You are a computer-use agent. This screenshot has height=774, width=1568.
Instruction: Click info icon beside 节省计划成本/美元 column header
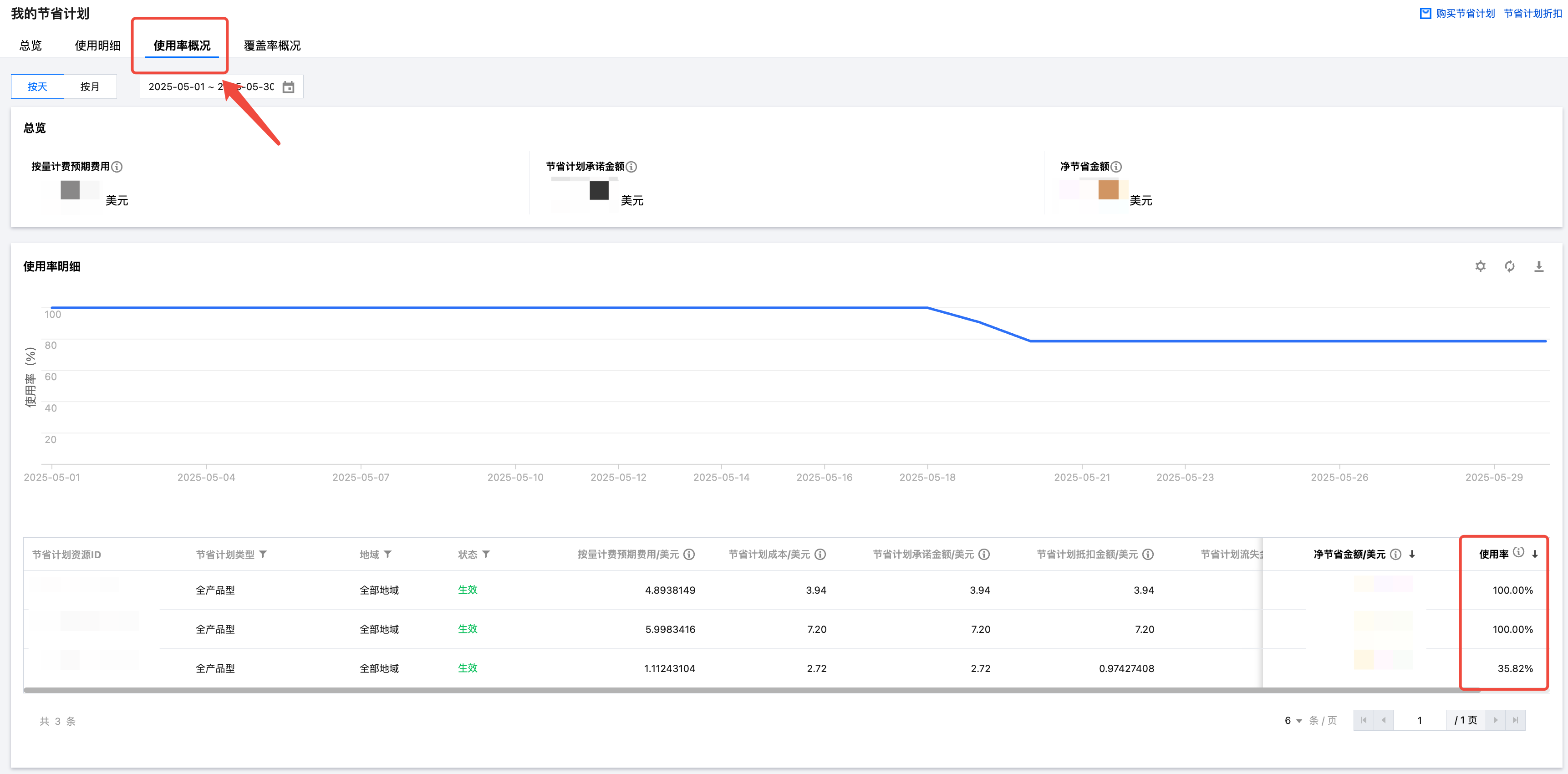coord(820,555)
